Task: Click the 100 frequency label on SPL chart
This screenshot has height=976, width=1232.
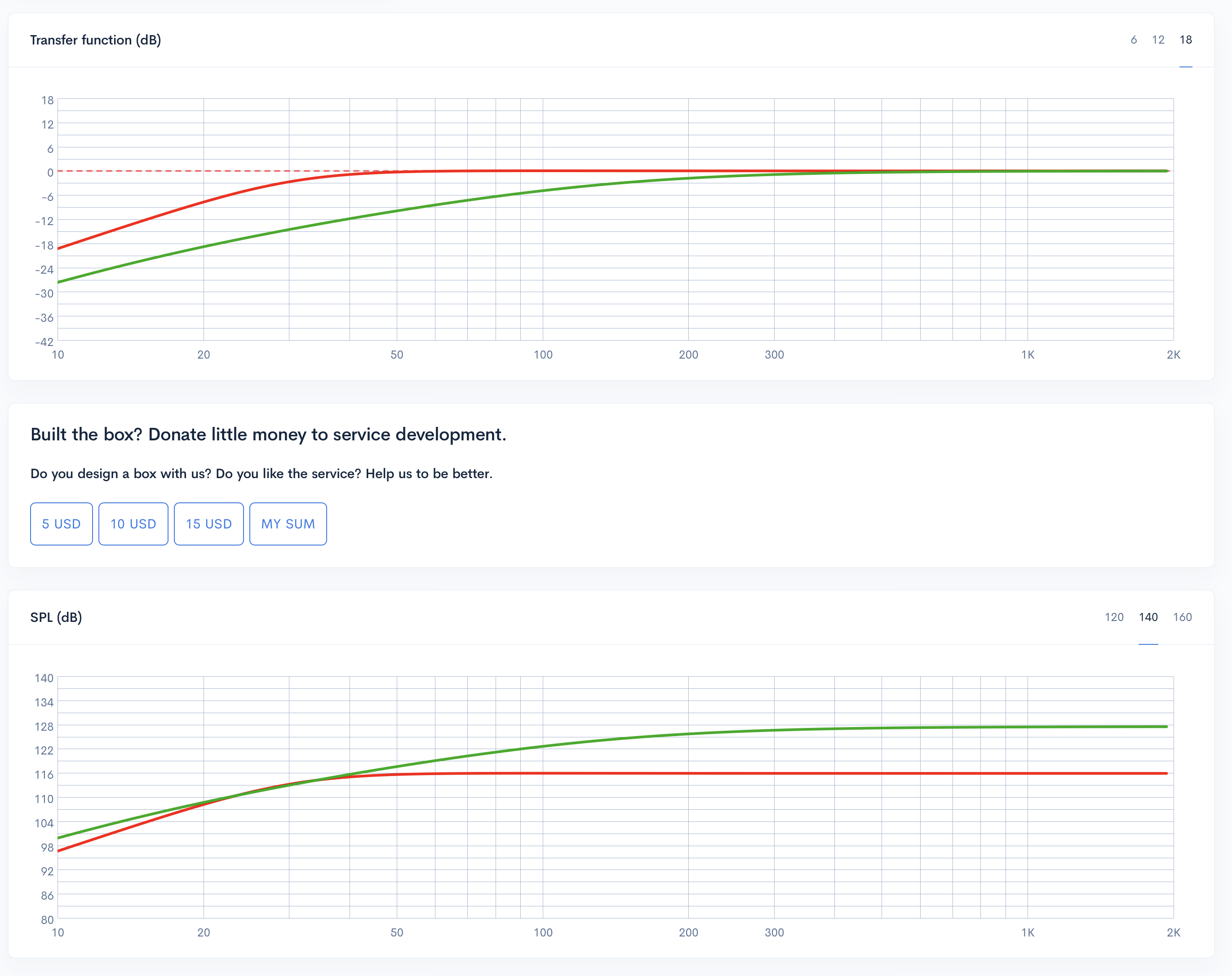Action: (x=543, y=932)
